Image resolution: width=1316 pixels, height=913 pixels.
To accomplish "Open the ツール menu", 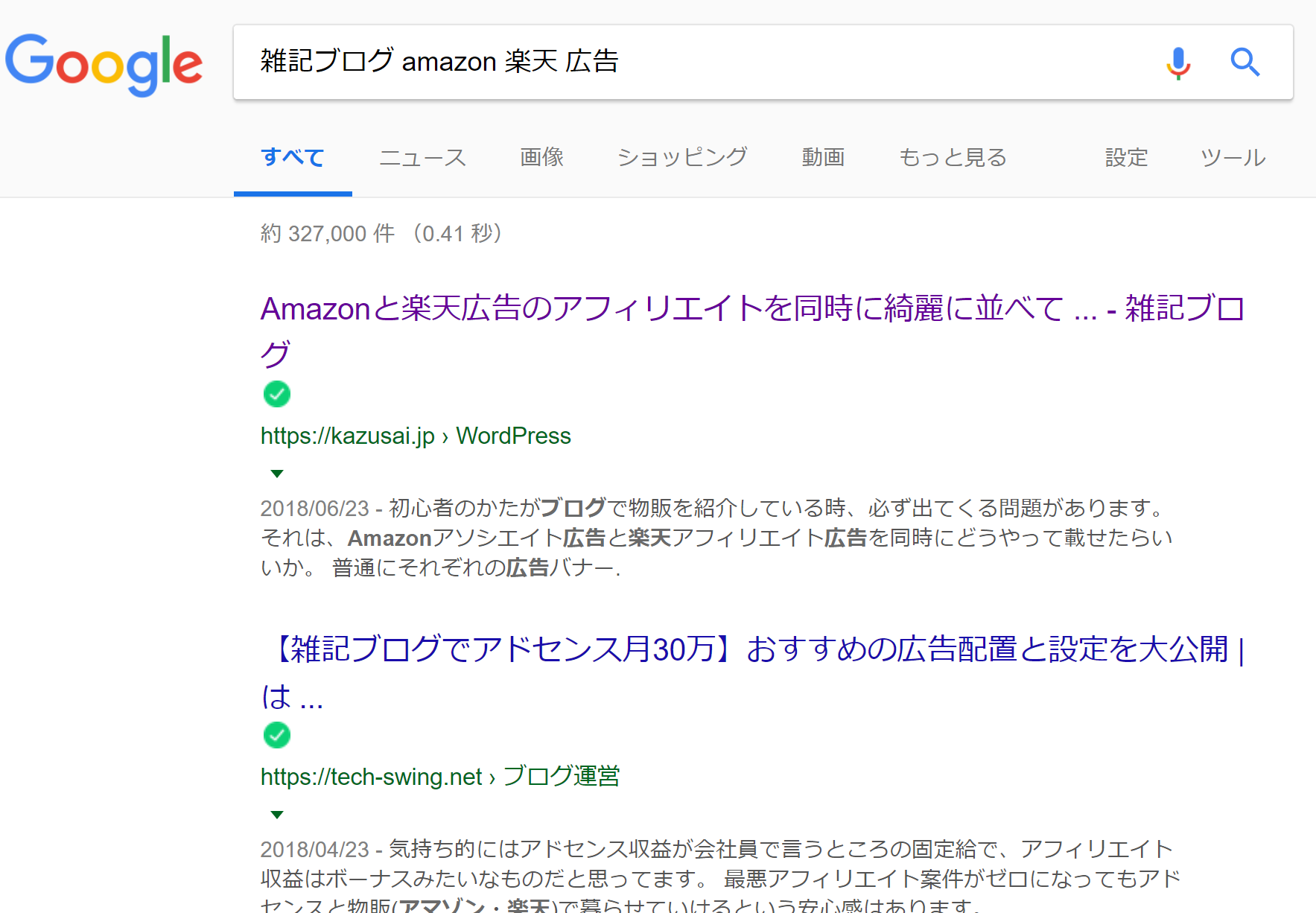I will [x=1232, y=157].
